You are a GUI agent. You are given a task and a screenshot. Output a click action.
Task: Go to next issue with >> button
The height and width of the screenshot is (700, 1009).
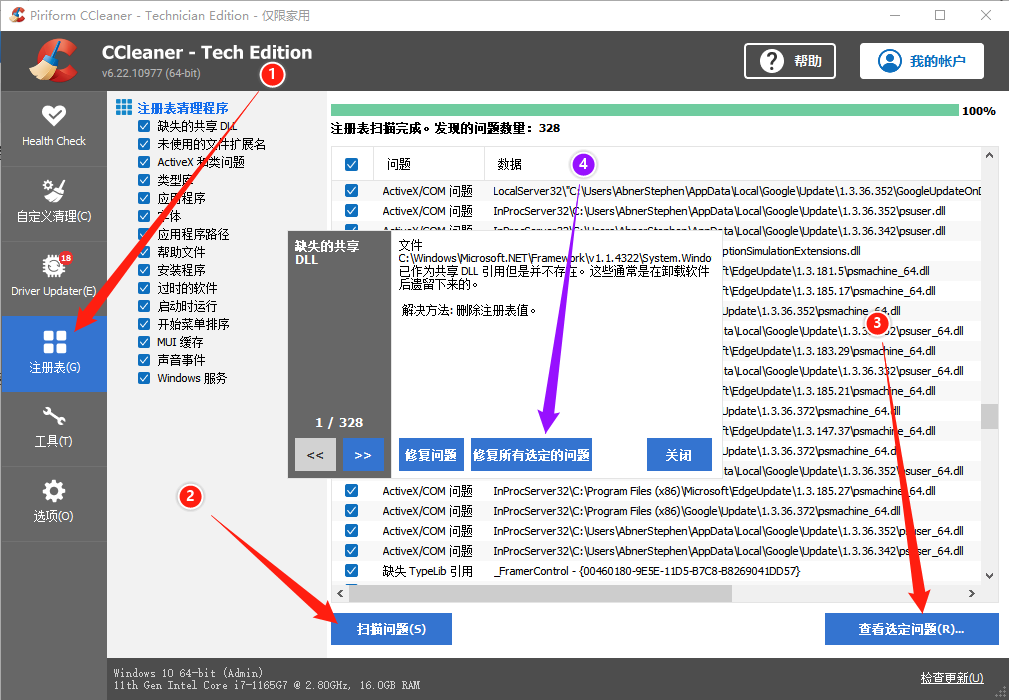[363, 455]
